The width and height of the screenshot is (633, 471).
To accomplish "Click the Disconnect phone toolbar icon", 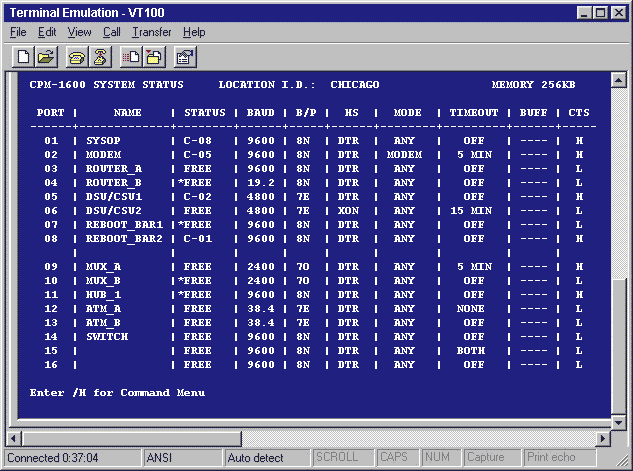I will [x=100, y=57].
